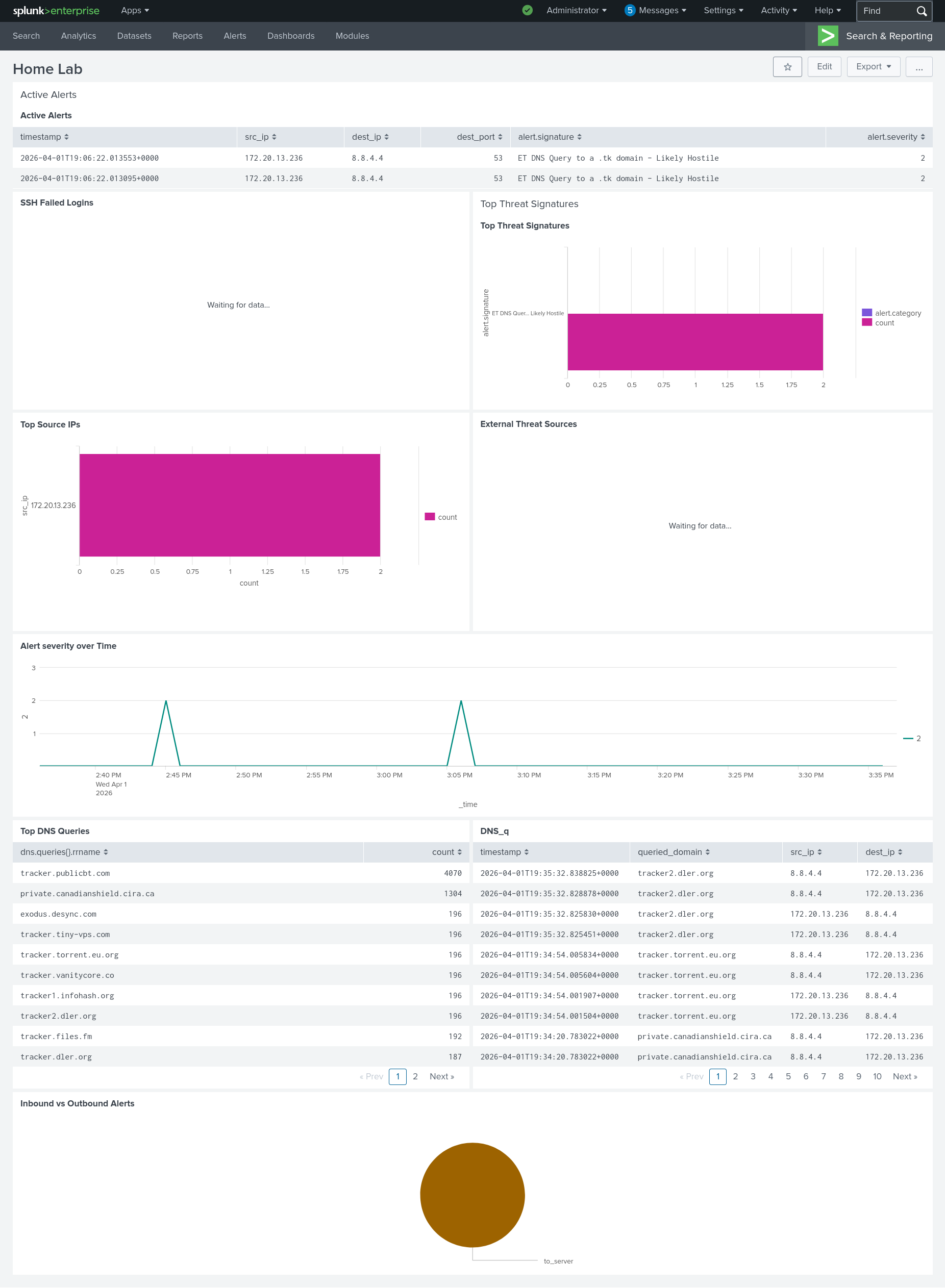Go to page 3 of DNS_q table
This screenshot has height=1288, width=945.
[x=753, y=1076]
